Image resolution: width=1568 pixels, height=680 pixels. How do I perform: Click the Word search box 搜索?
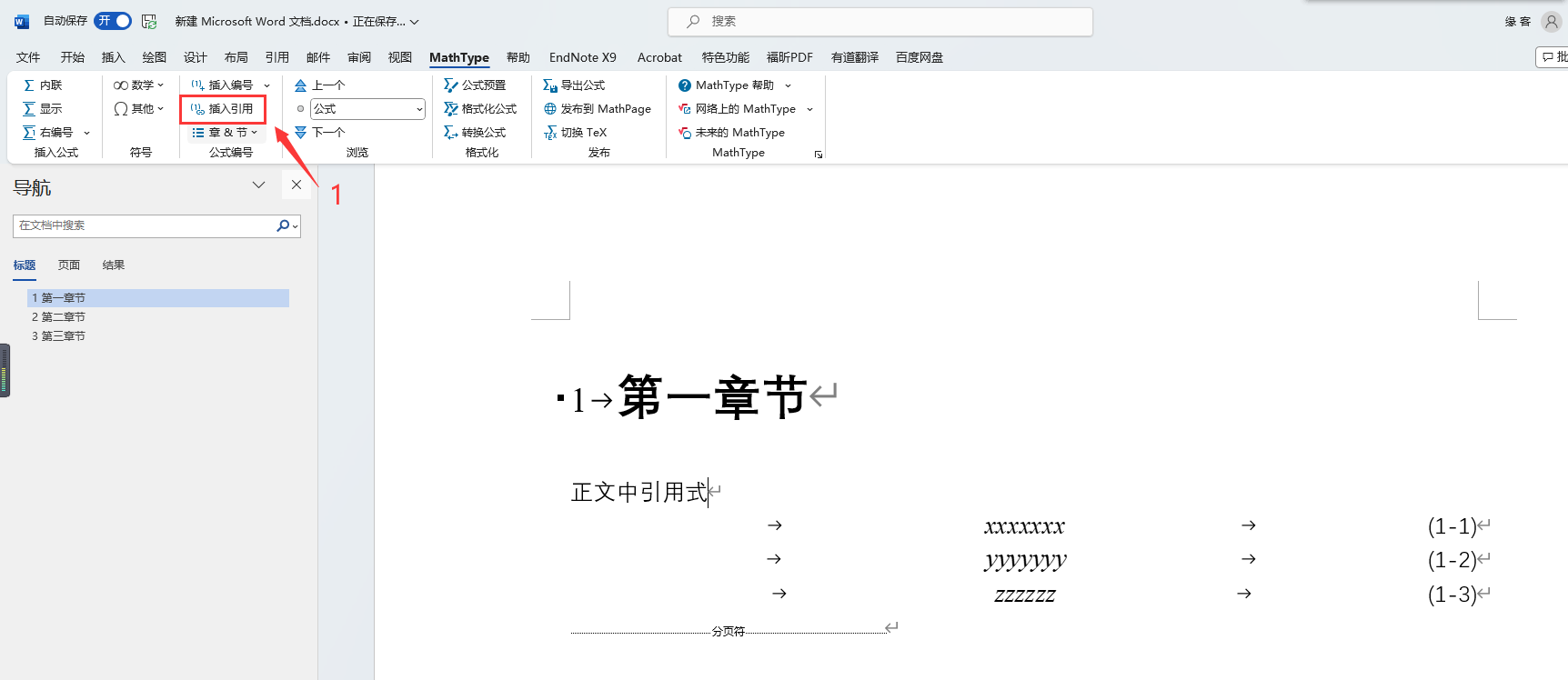coord(880,22)
